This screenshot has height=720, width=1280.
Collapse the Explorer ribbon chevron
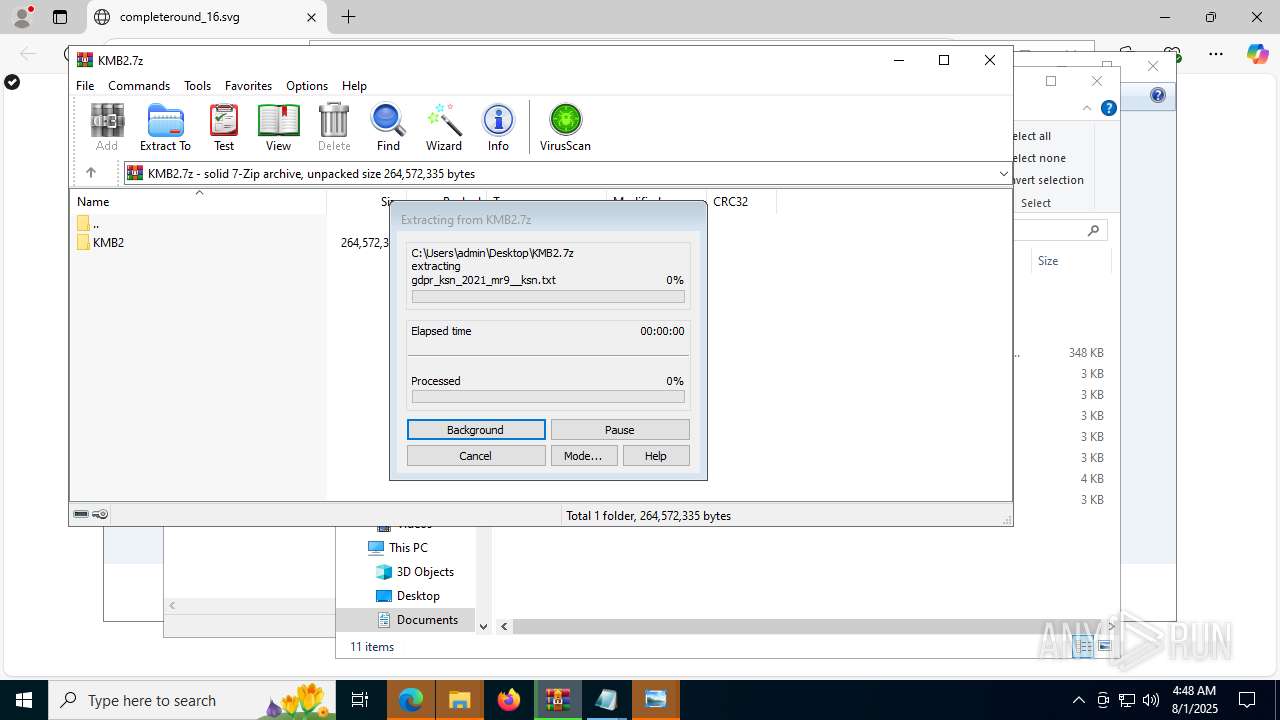[x=1087, y=108]
